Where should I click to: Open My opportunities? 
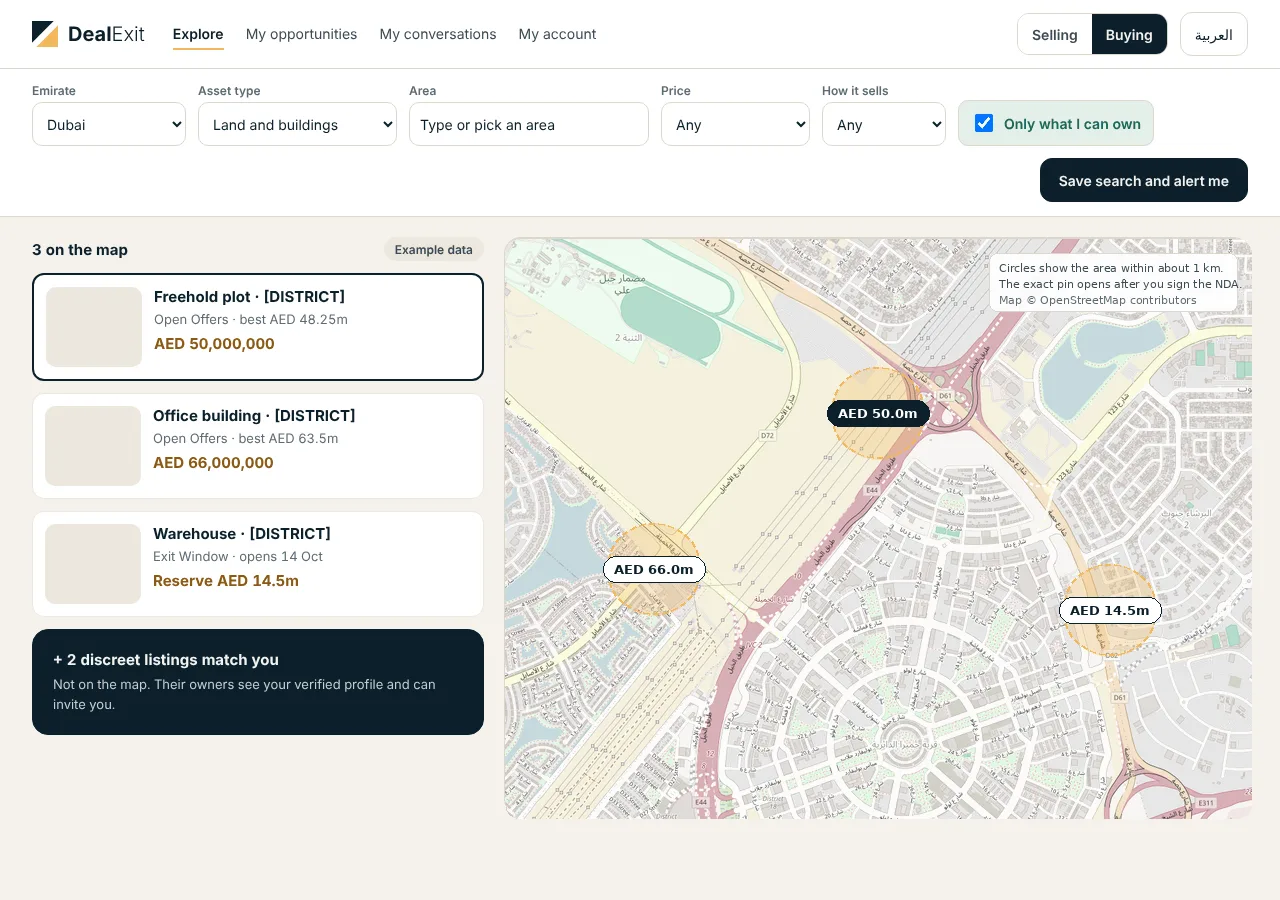tap(301, 34)
